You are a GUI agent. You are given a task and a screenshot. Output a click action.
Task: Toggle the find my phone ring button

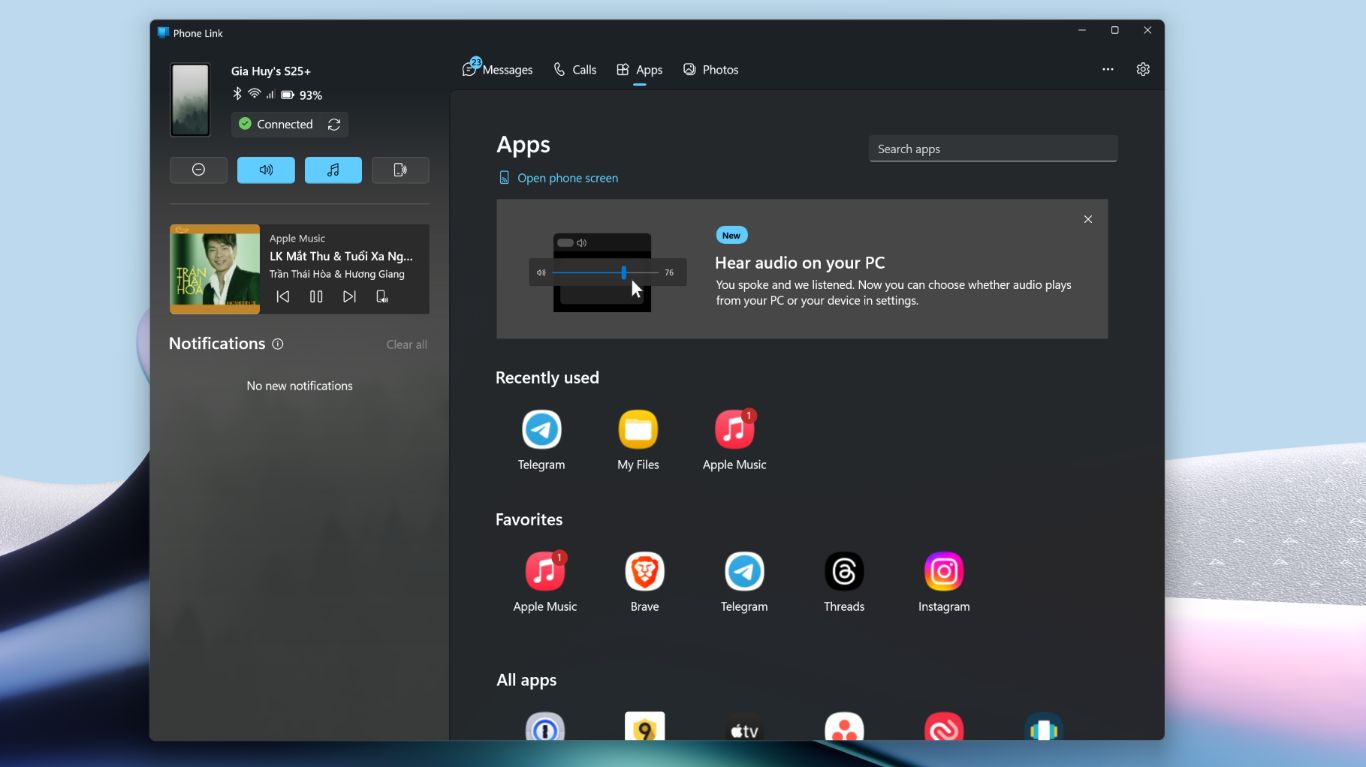[x=400, y=170]
